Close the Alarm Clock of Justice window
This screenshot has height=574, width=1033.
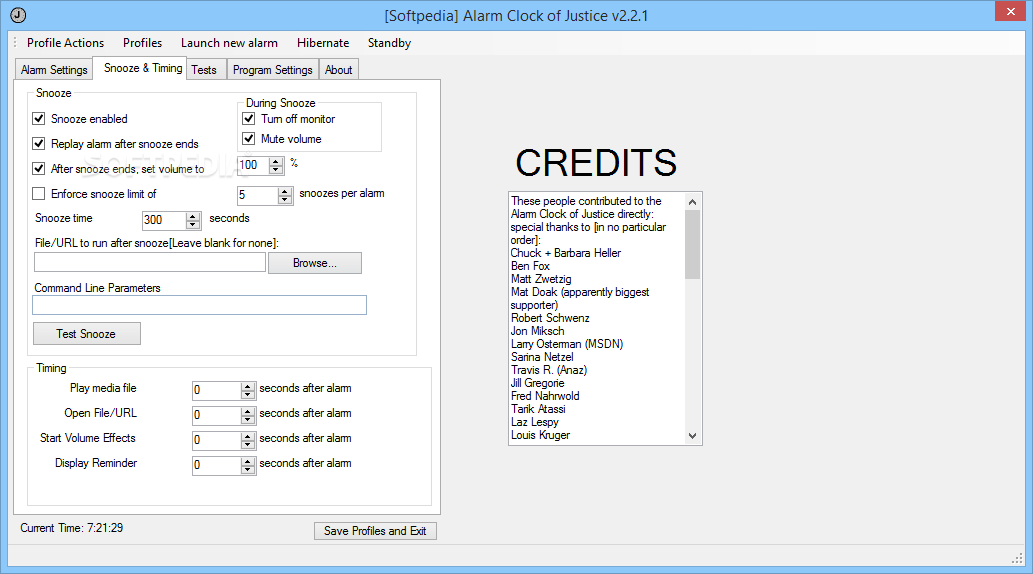pyautogui.click(x=1011, y=11)
